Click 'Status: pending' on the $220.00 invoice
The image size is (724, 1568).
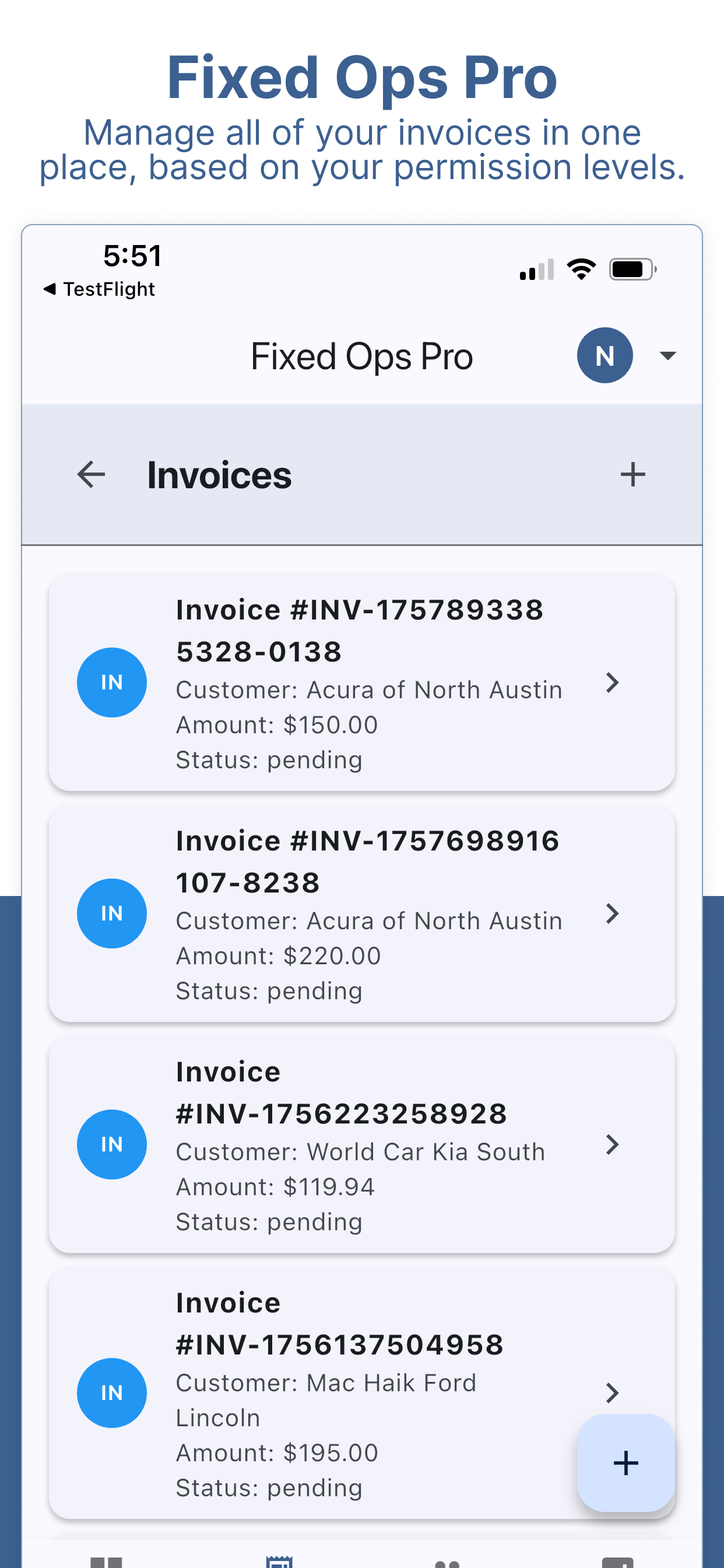tap(269, 991)
